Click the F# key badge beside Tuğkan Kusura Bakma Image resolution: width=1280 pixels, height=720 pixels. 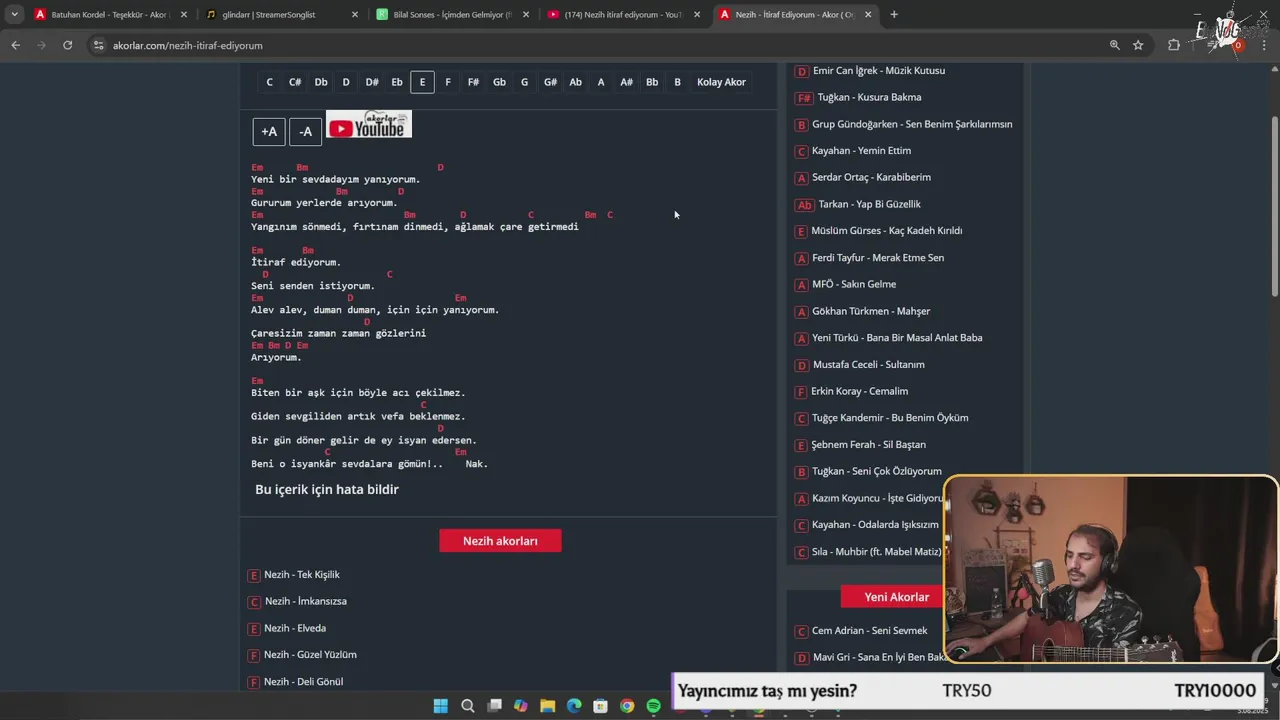click(x=804, y=98)
